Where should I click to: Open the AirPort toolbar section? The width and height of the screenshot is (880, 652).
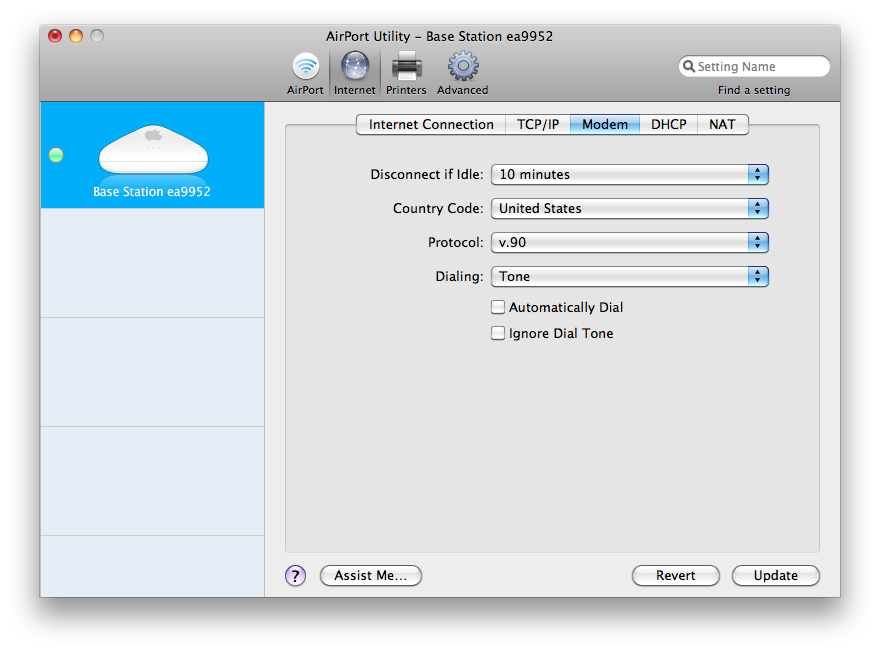[305, 68]
